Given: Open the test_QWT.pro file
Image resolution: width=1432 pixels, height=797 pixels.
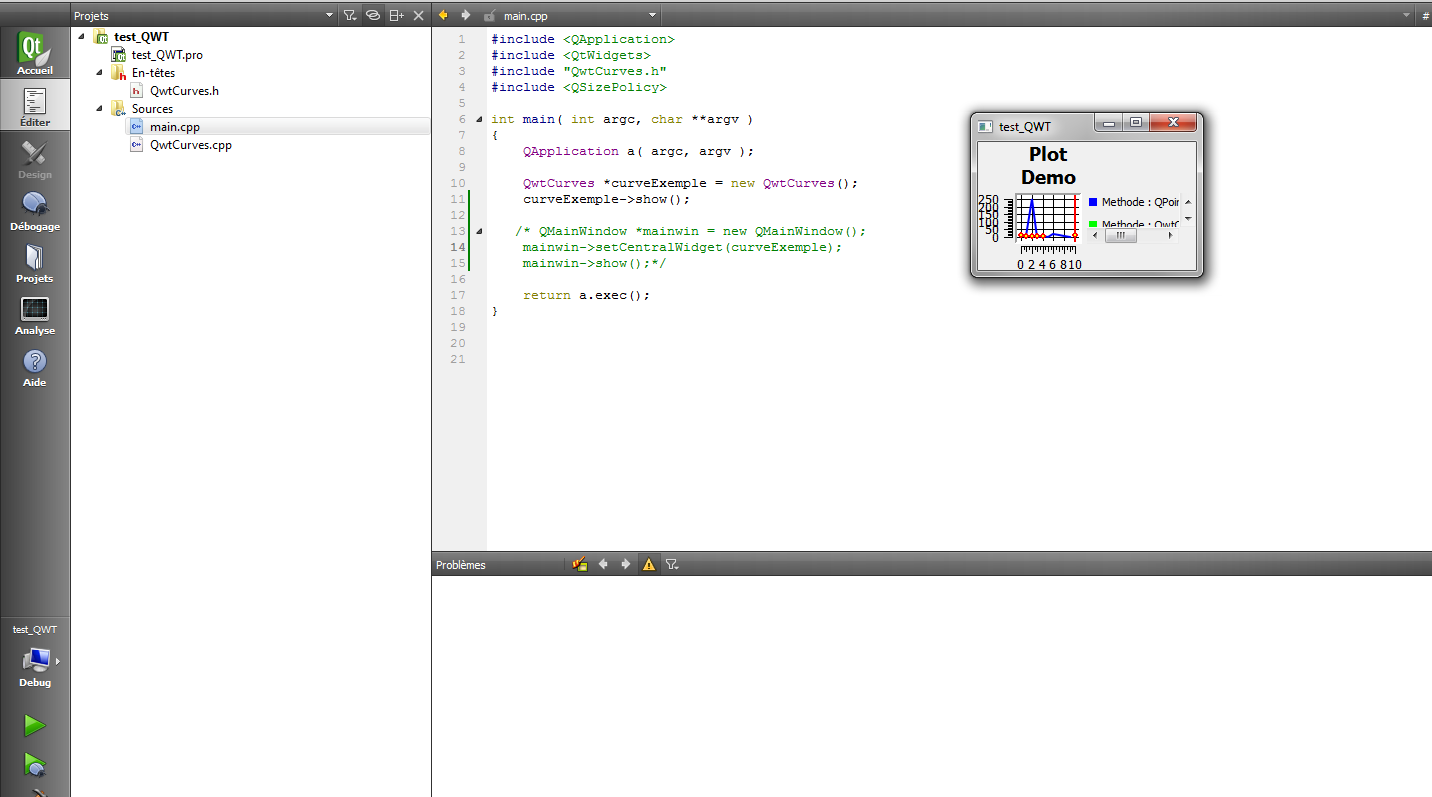Looking at the screenshot, I should click(166, 55).
